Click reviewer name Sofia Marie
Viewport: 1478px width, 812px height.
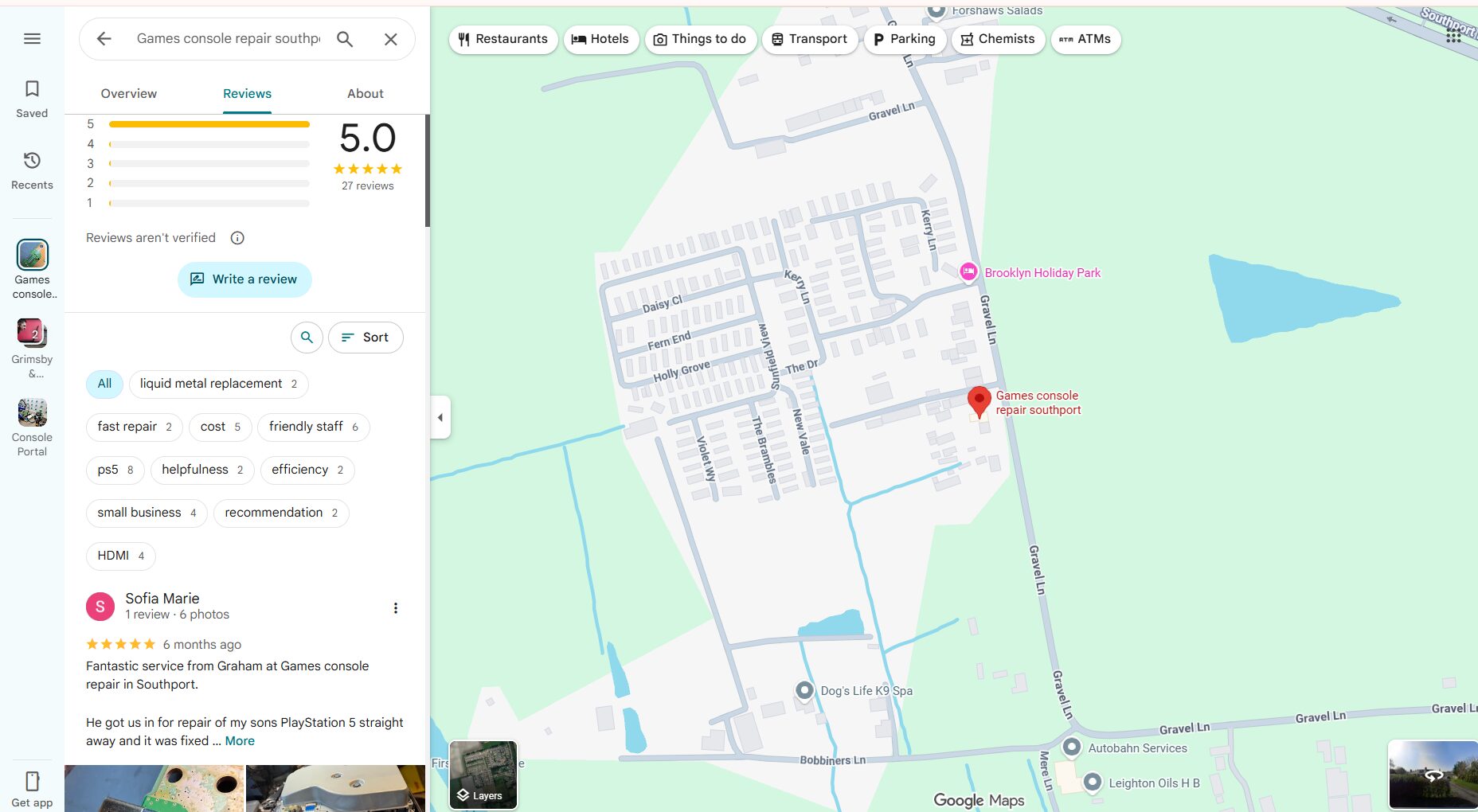pyautogui.click(x=162, y=599)
